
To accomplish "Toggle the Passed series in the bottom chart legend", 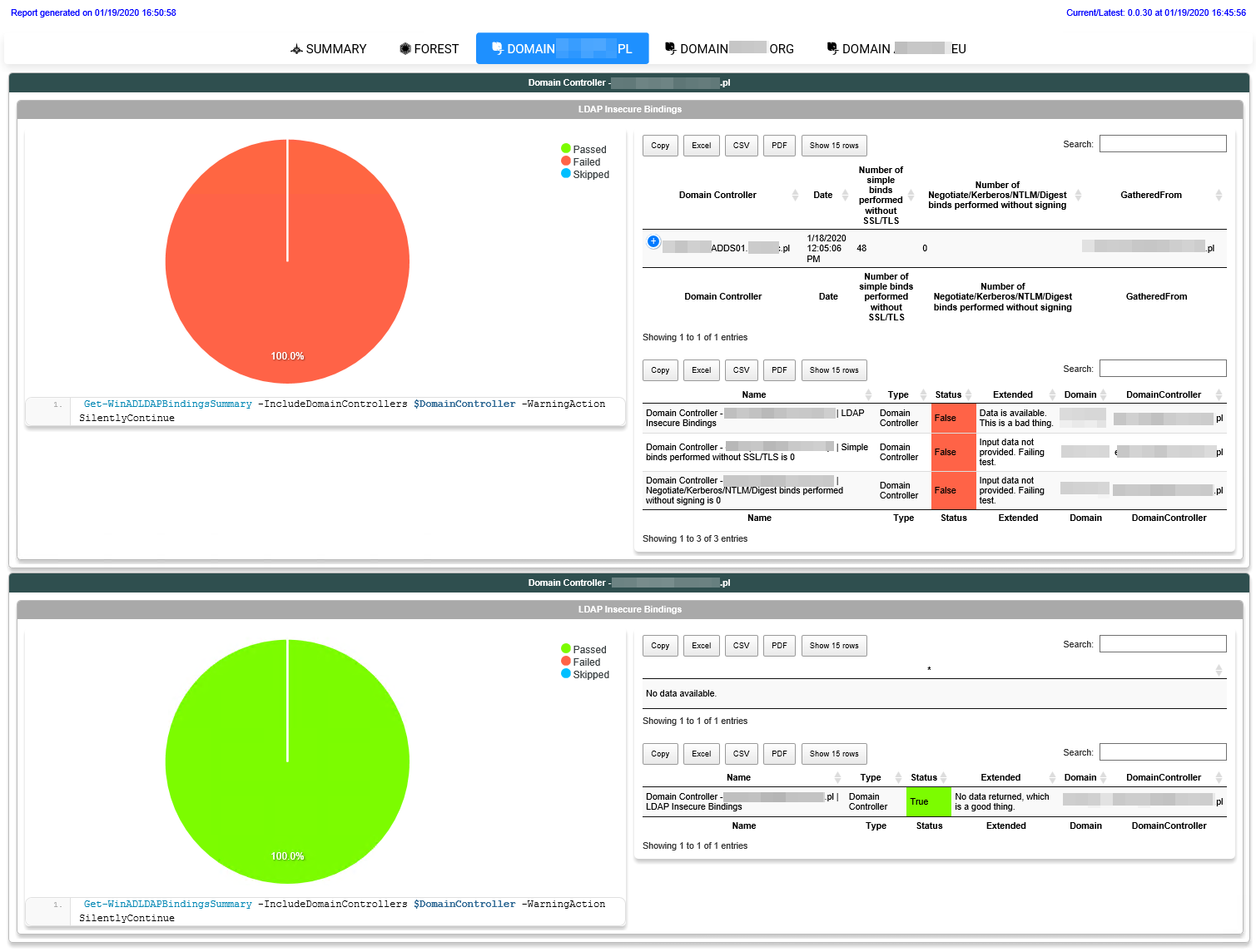I will 587,649.
